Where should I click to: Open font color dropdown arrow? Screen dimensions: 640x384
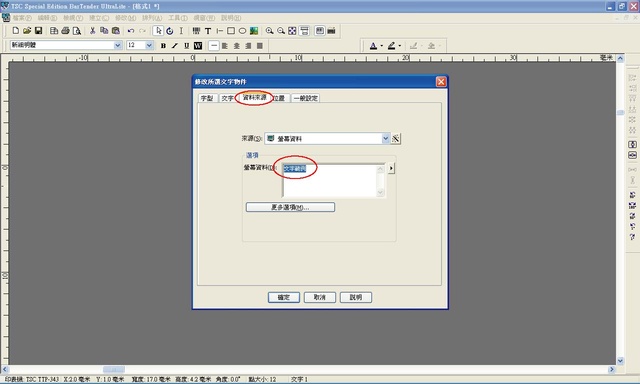click(x=382, y=46)
